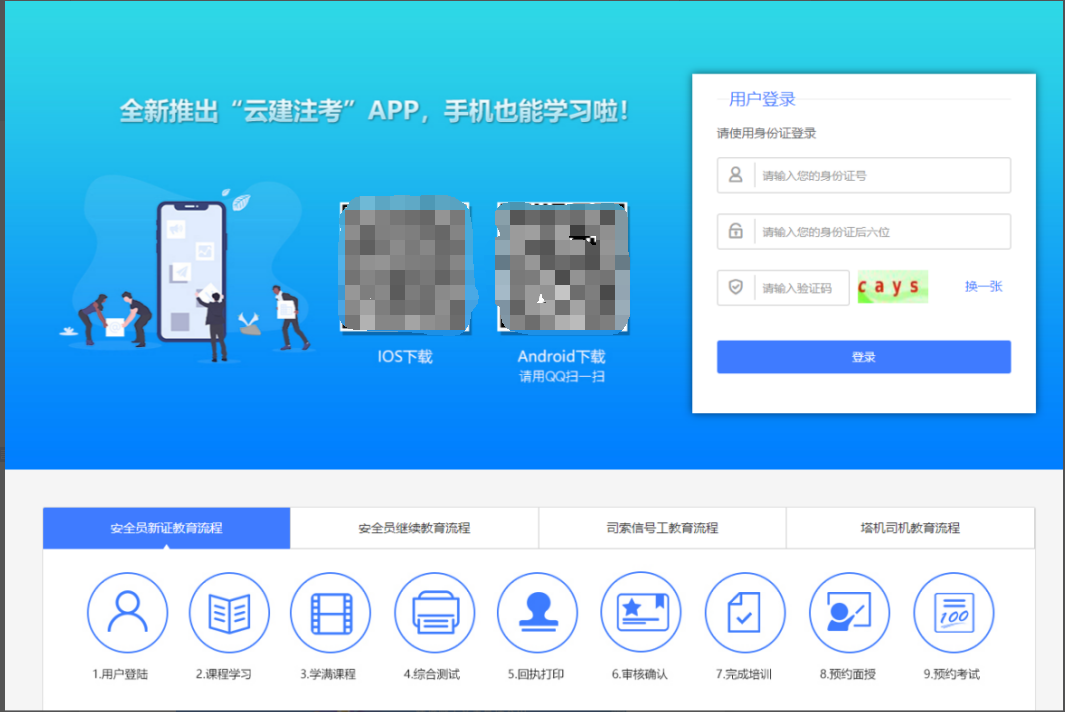The height and width of the screenshot is (712, 1065).
Task: Click the 用户登陆 person icon
Action: point(127,612)
